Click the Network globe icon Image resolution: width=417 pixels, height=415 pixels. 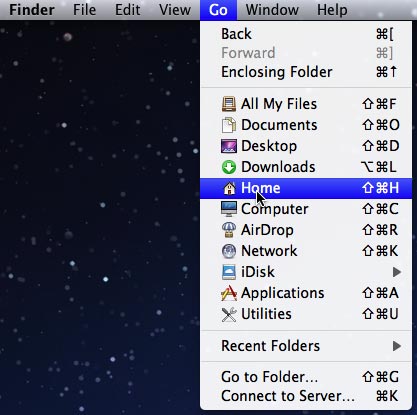[x=229, y=251]
